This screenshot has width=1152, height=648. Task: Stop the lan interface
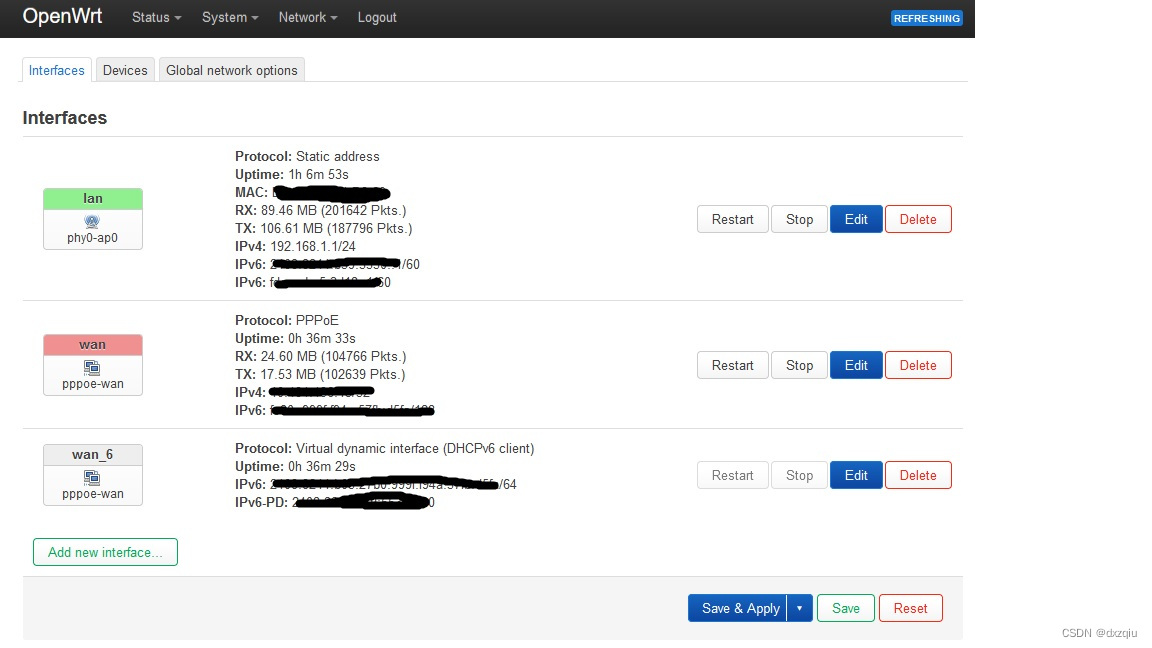pyautogui.click(x=799, y=219)
